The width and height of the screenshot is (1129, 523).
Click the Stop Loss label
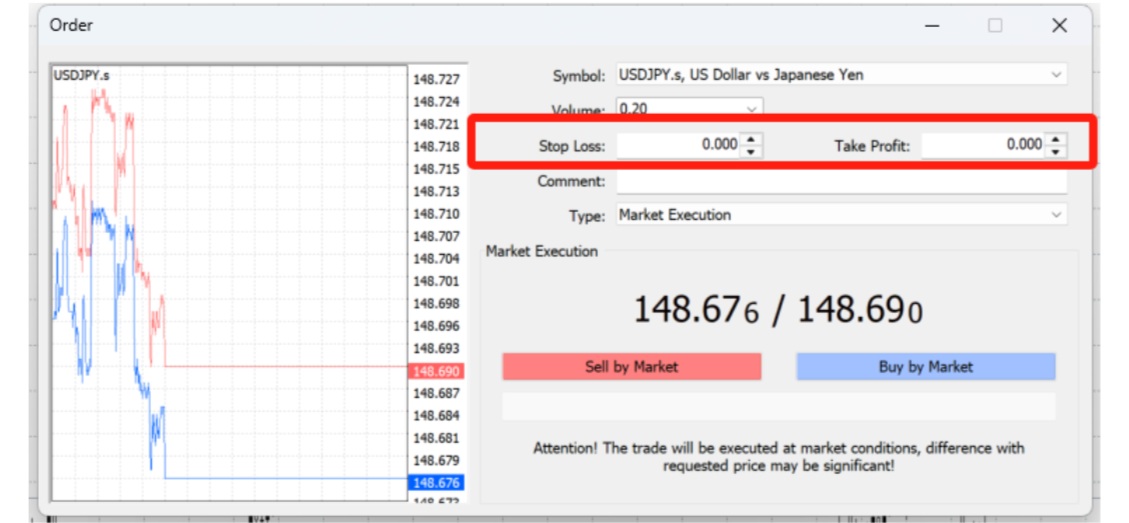572,146
